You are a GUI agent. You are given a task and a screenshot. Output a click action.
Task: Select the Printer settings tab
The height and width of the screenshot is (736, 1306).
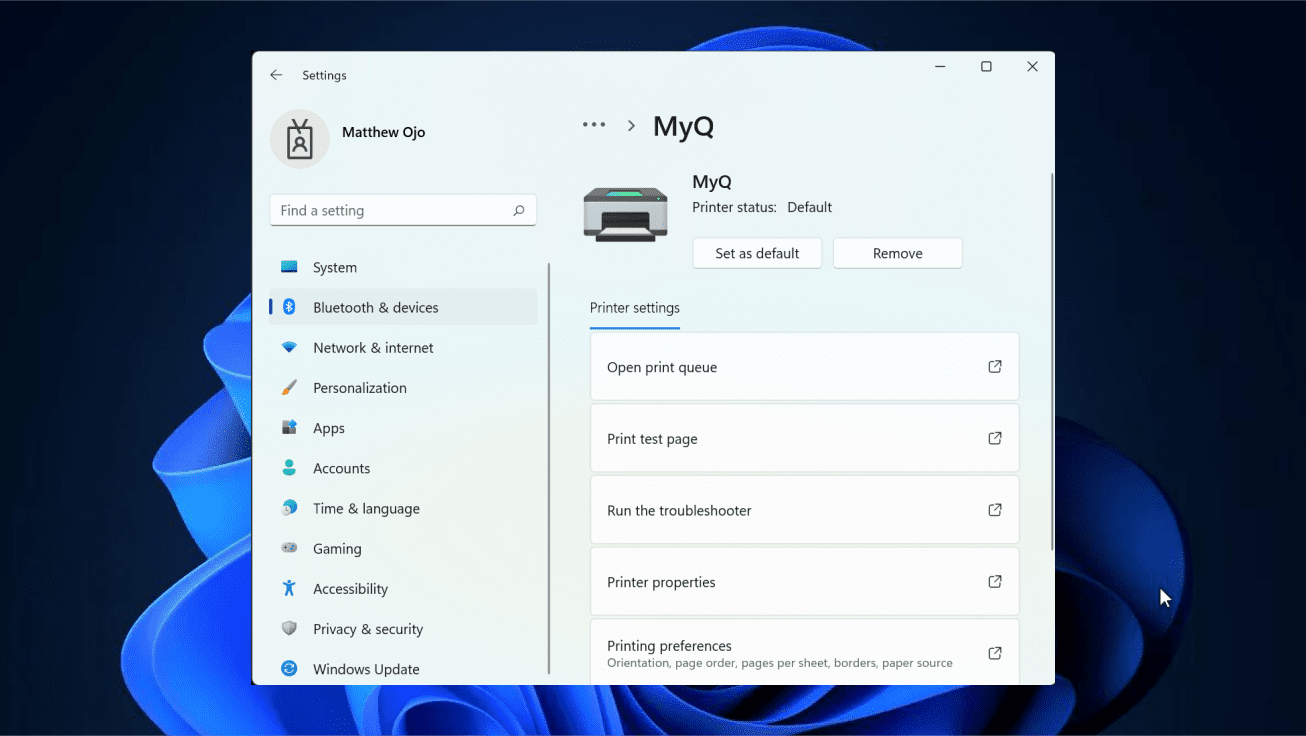coord(634,308)
